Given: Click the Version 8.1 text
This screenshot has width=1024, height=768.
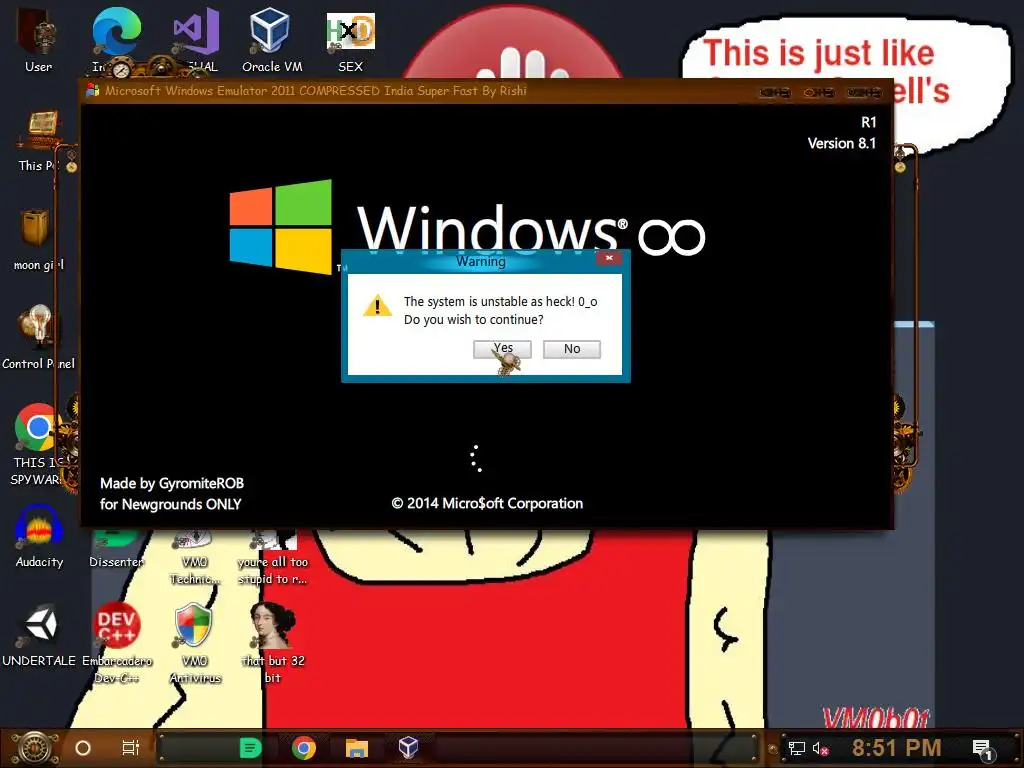Looking at the screenshot, I should point(841,143).
